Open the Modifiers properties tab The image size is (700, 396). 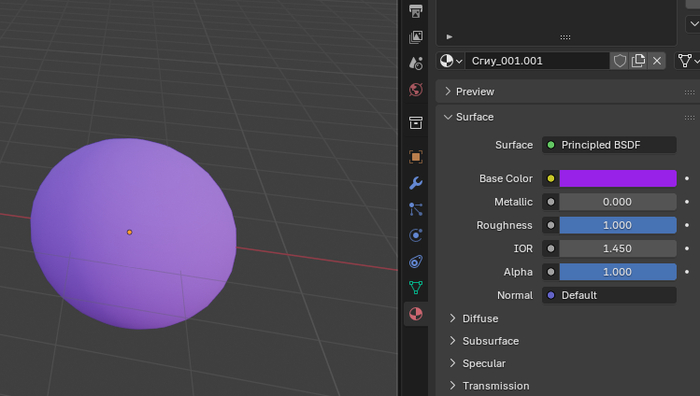point(416,183)
